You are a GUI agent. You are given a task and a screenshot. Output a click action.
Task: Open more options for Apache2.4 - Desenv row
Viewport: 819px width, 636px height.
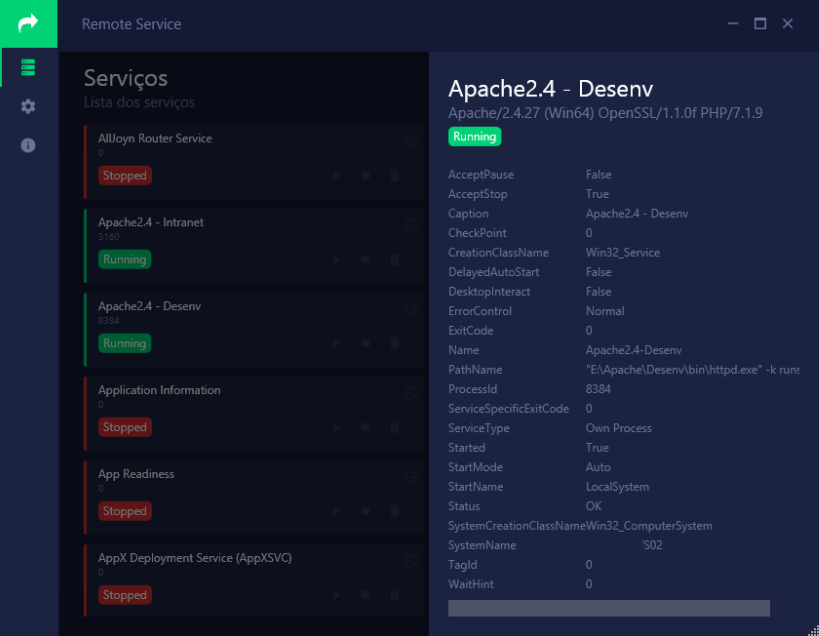(x=411, y=310)
